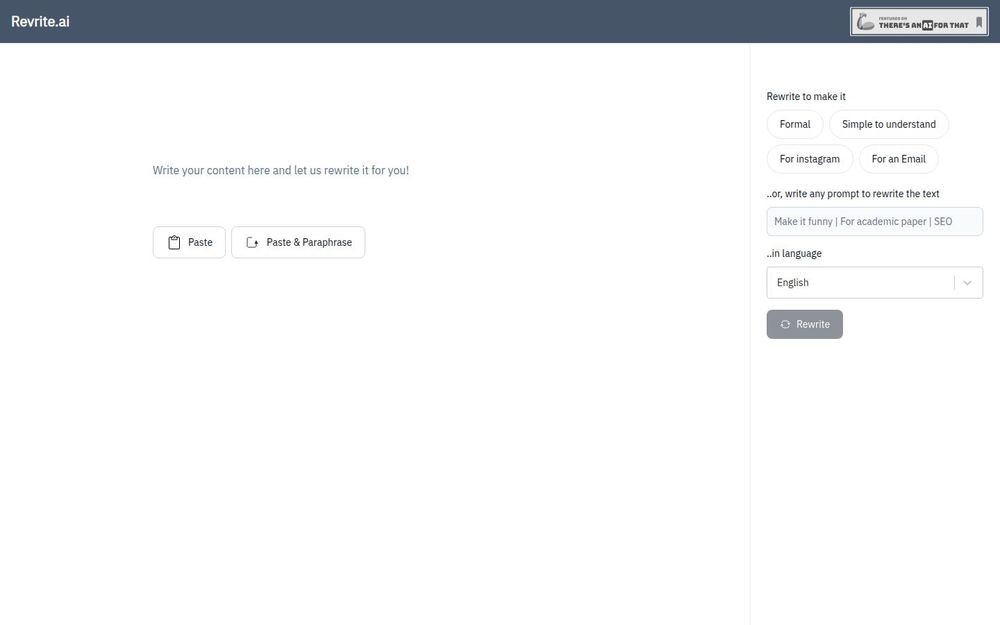The image size is (1000, 625).
Task: Open the There's An AI For That badge
Action: (919, 22)
